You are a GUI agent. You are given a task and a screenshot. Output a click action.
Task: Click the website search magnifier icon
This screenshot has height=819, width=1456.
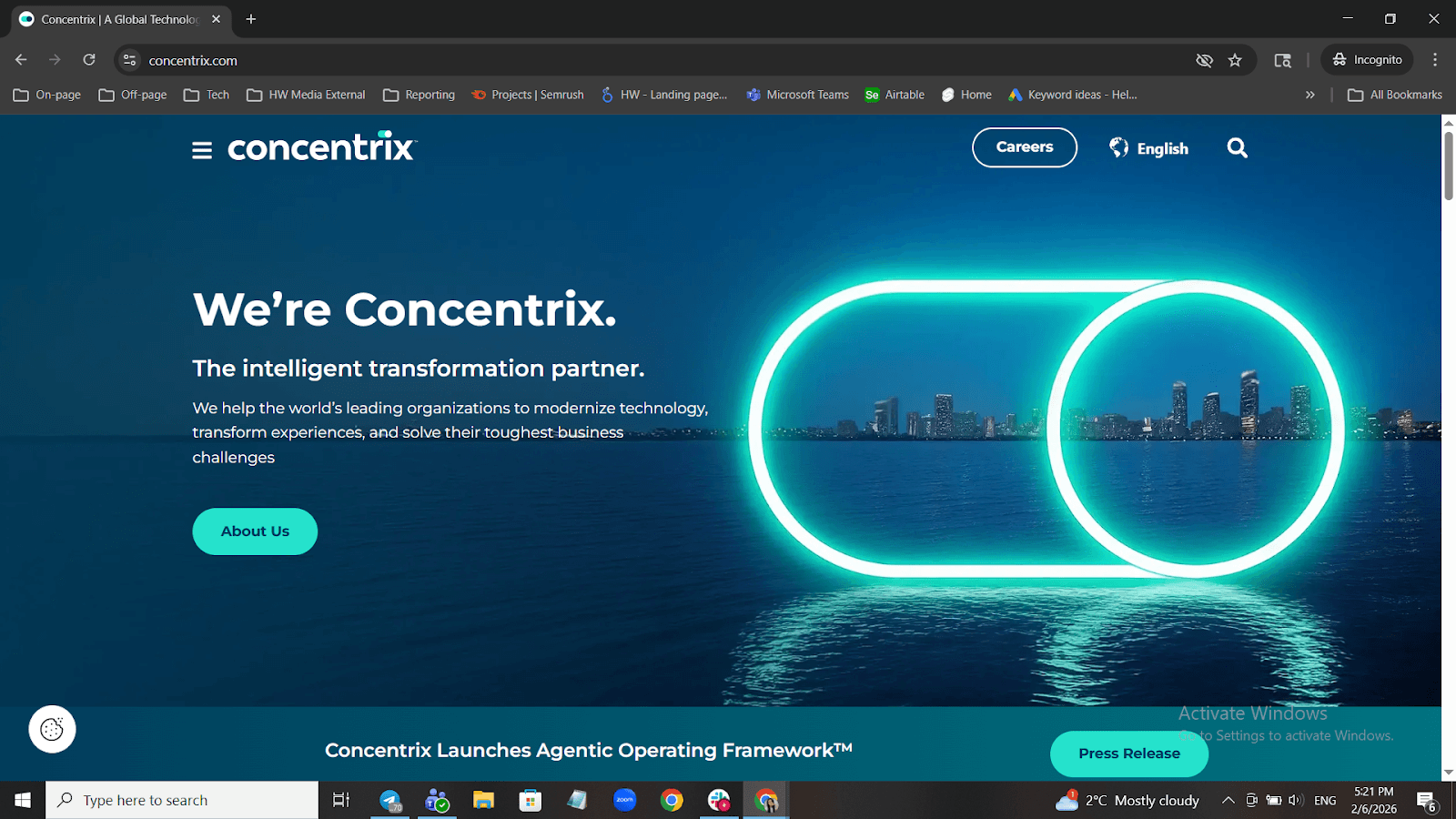tap(1237, 148)
